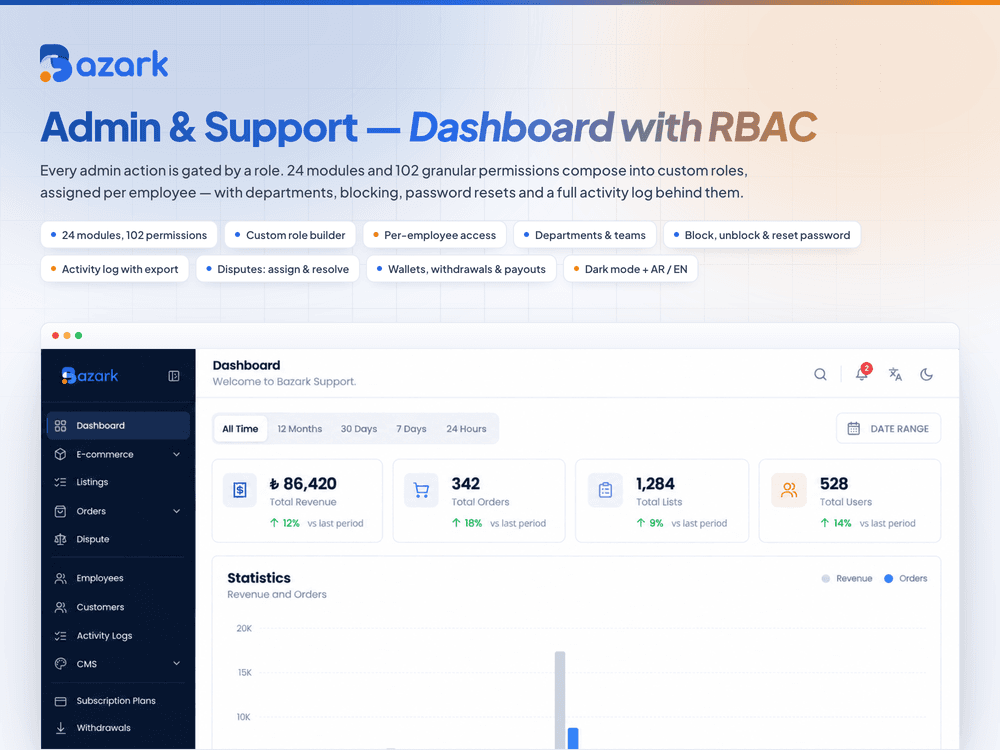The width and height of the screenshot is (1000, 750).
Task: Open notifications bell with red badge
Action: click(x=862, y=373)
